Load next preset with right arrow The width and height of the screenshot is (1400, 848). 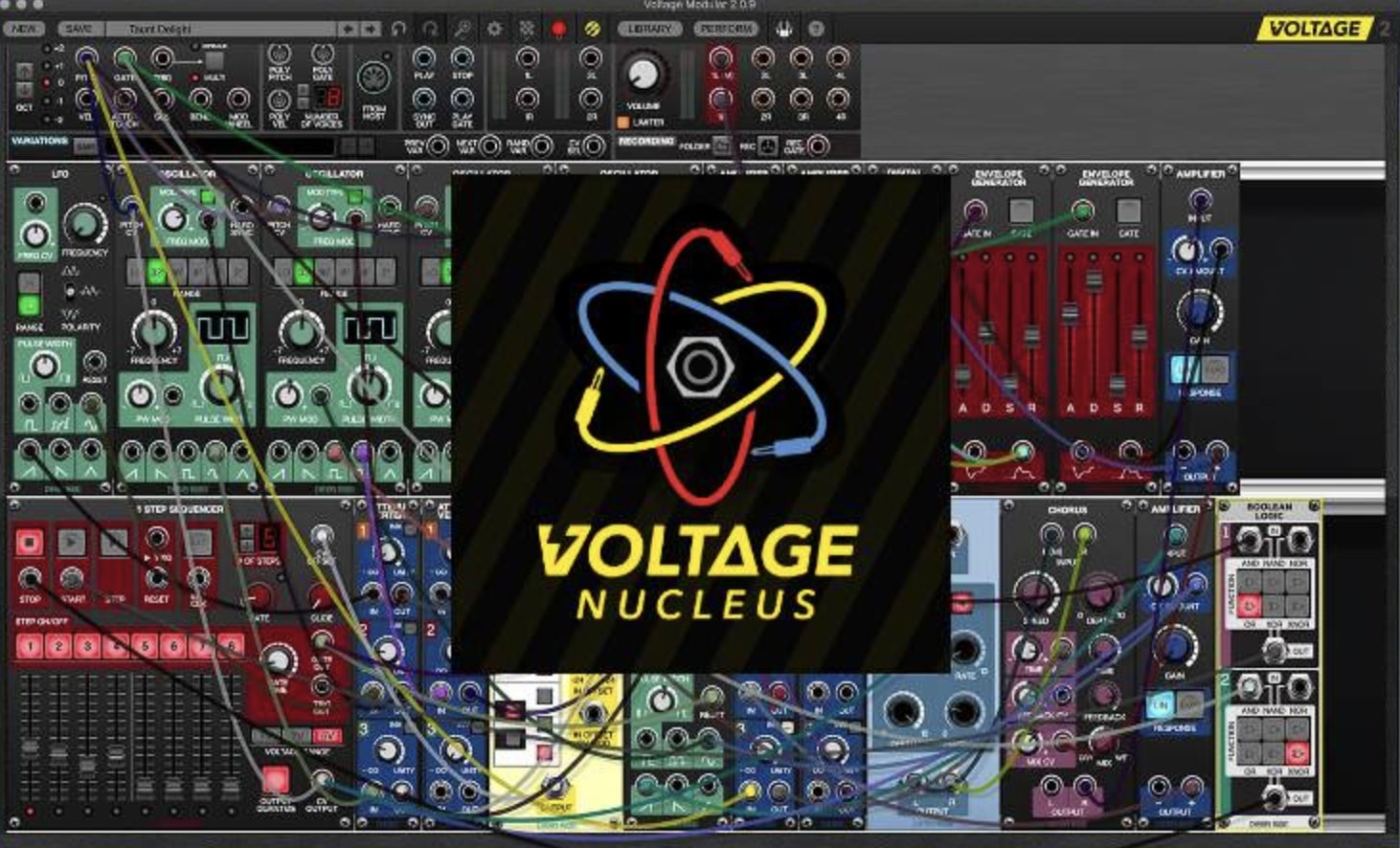click(x=371, y=29)
